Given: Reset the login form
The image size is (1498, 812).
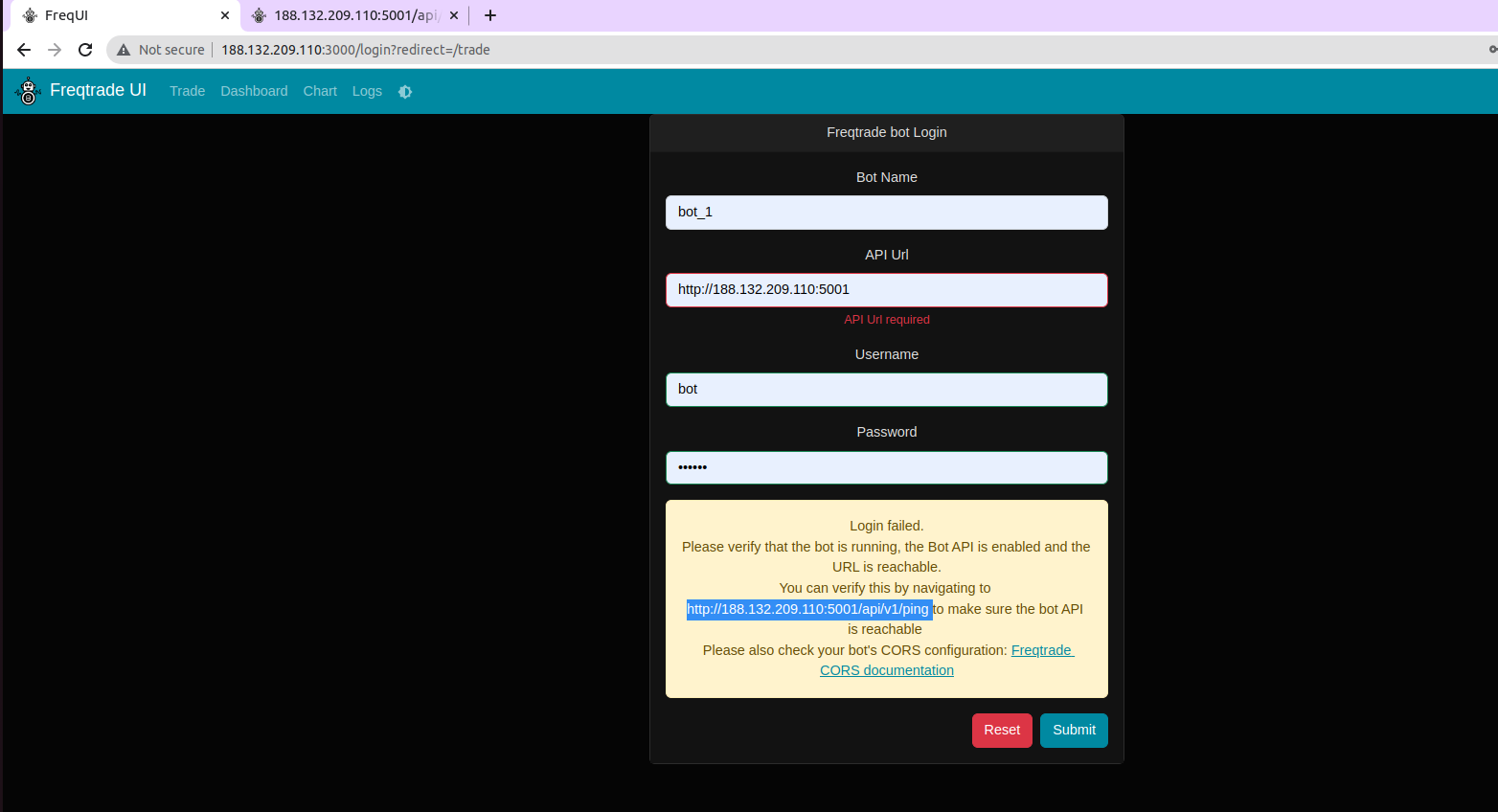Looking at the screenshot, I should (x=1002, y=730).
